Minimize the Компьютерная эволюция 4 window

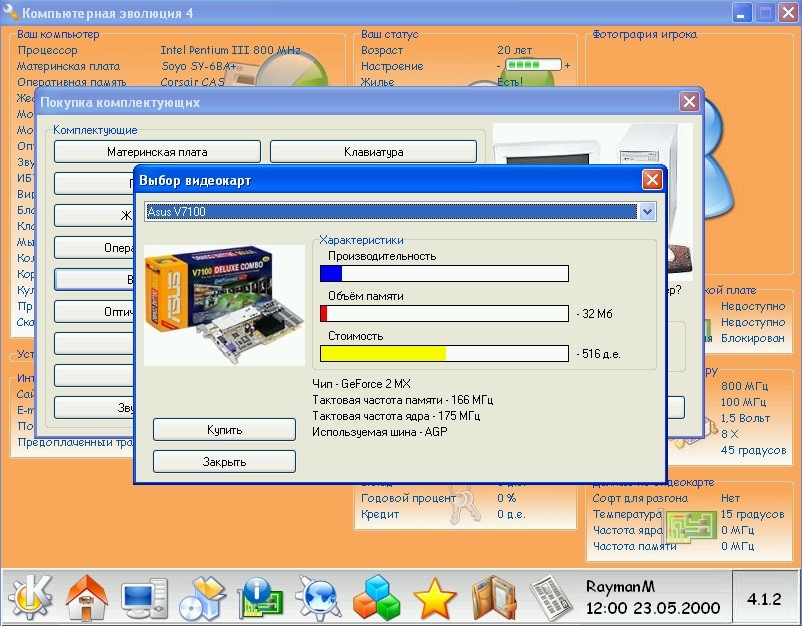pos(742,12)
